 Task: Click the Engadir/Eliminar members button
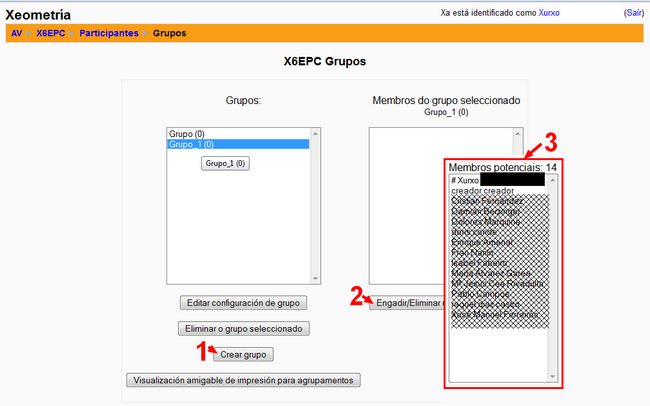(407, 303)
